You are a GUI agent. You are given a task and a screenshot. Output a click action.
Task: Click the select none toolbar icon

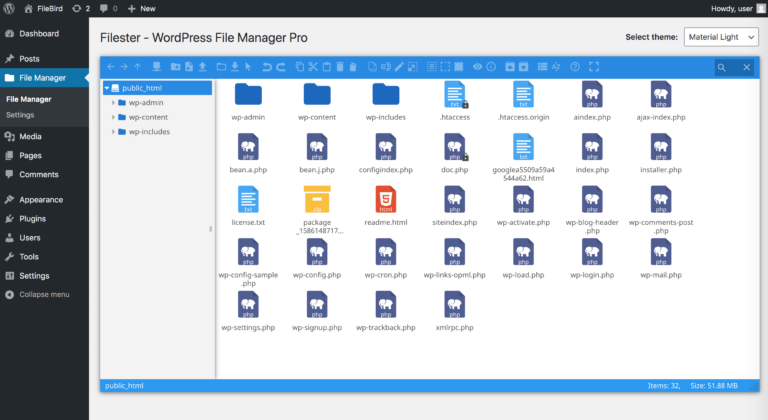click(x=445, y=67)
